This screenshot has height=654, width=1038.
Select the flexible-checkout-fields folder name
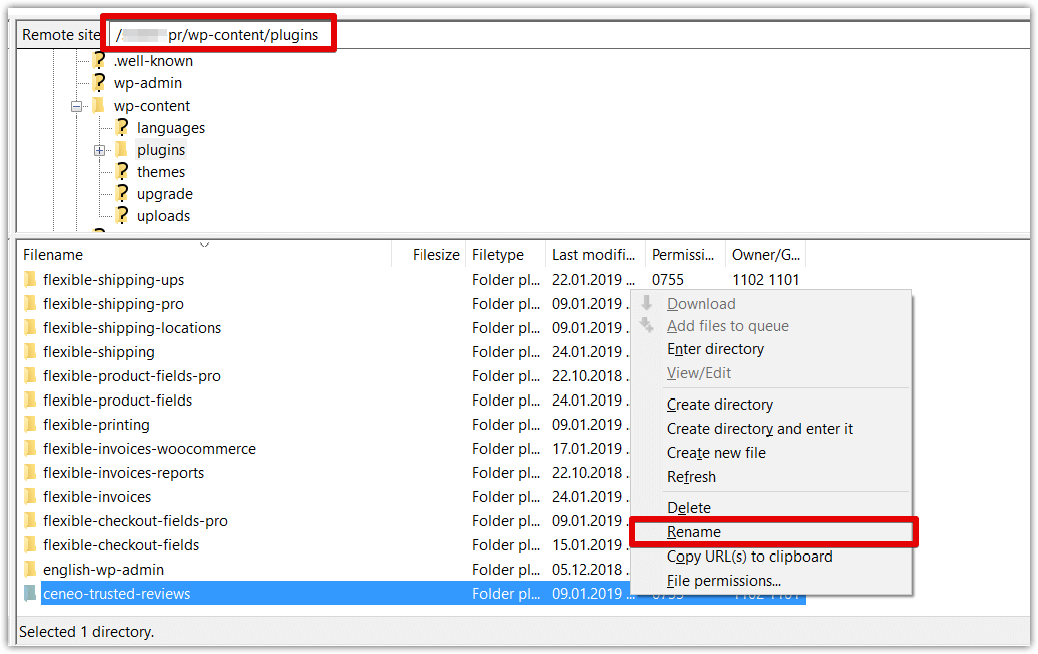(121, 545)
